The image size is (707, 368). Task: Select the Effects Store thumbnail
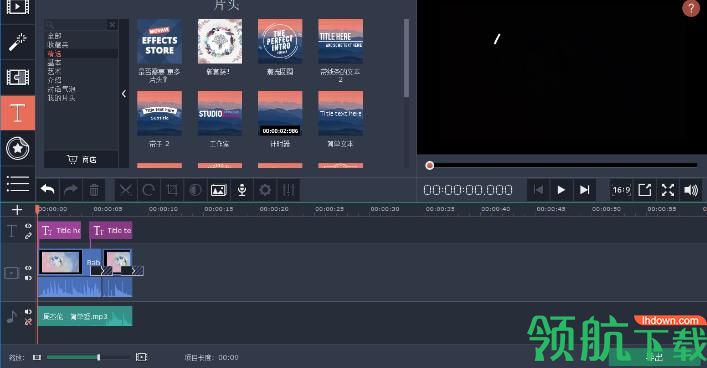160,41
